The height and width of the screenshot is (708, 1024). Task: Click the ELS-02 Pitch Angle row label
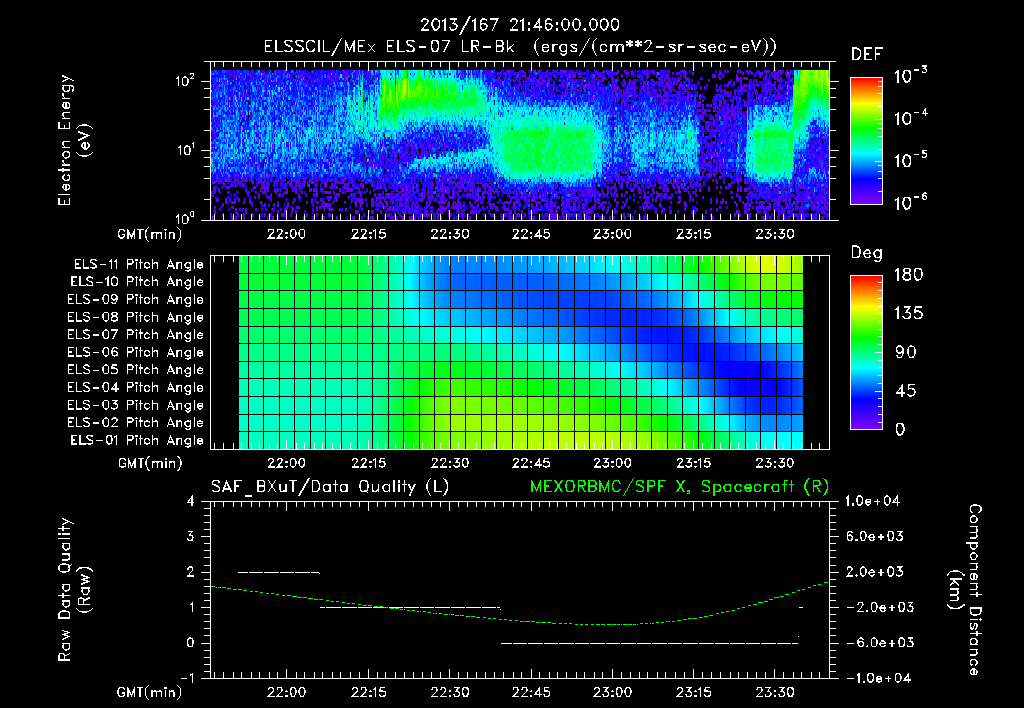pos(135,423)
